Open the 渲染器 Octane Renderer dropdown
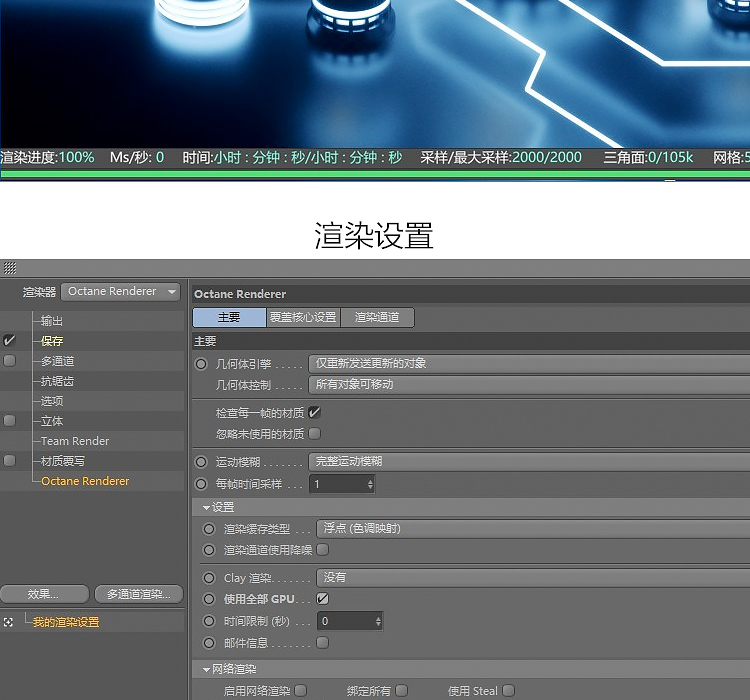The width and height of the screenshot is (750, 700). tap(121, 291)
